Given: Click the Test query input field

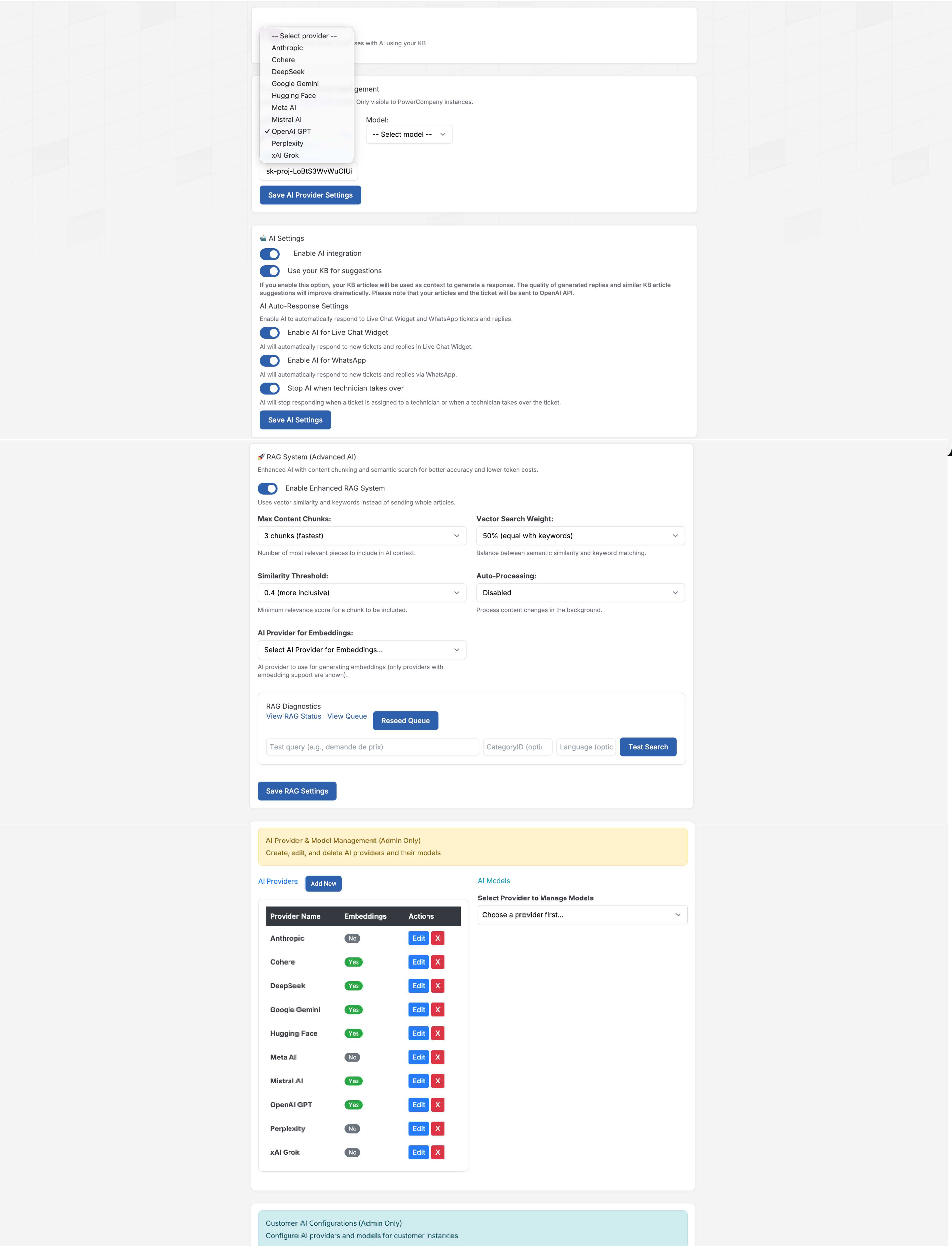Looking at the screenshot, I should 372,747.
